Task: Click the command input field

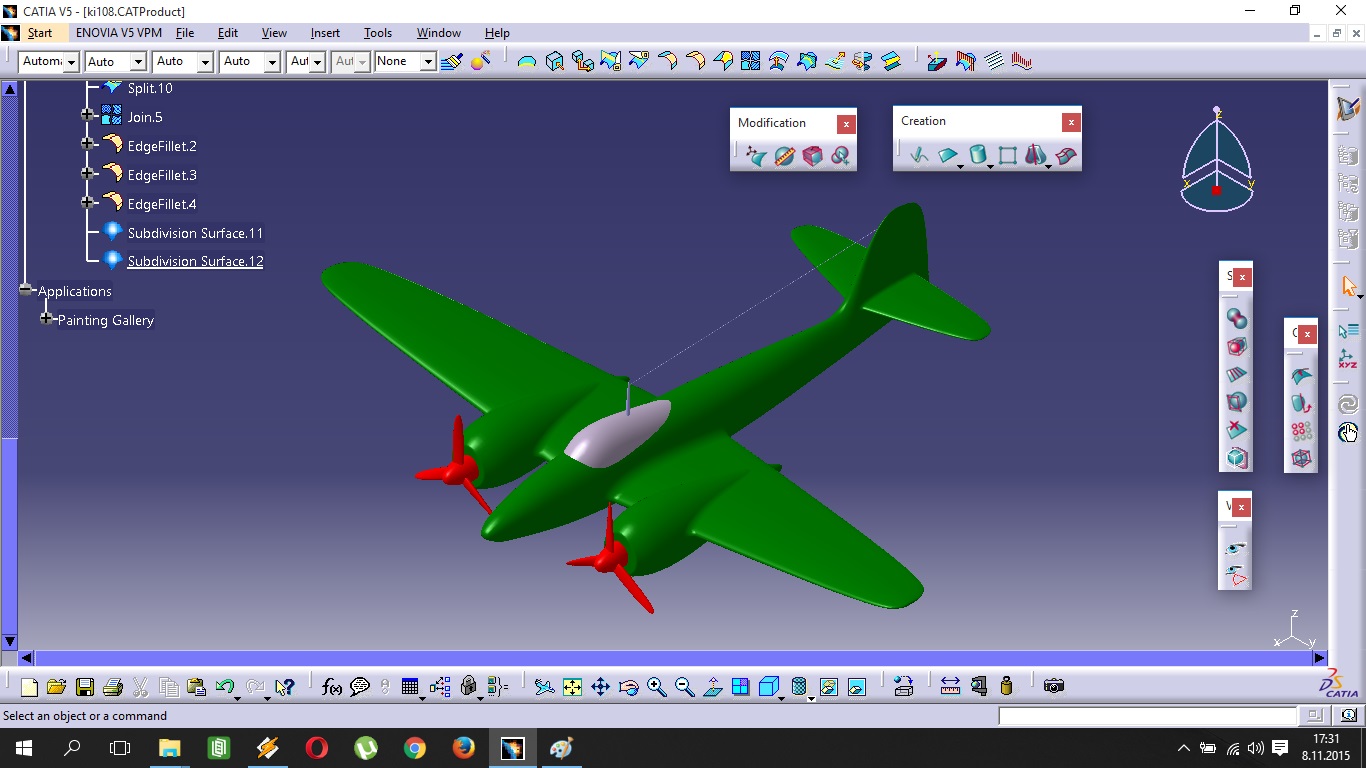Action: point(1147,716)
